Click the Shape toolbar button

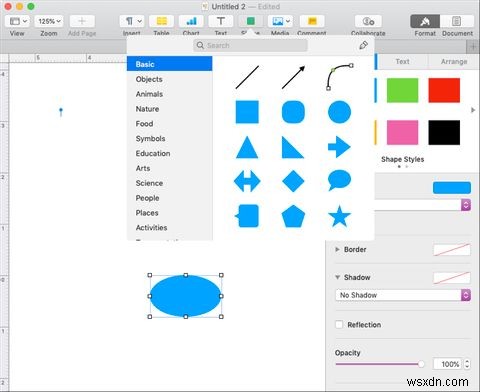(x=250, y=21)
